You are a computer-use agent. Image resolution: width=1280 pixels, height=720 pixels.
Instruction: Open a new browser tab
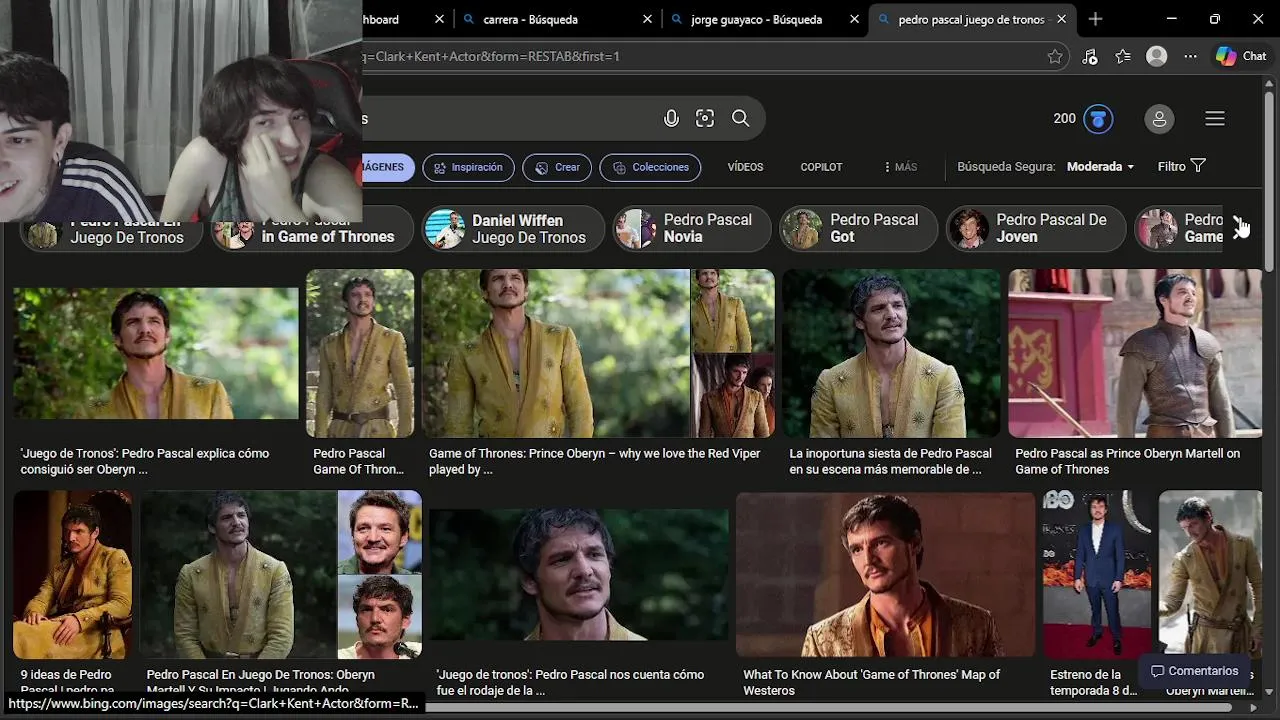point(1095,19)
